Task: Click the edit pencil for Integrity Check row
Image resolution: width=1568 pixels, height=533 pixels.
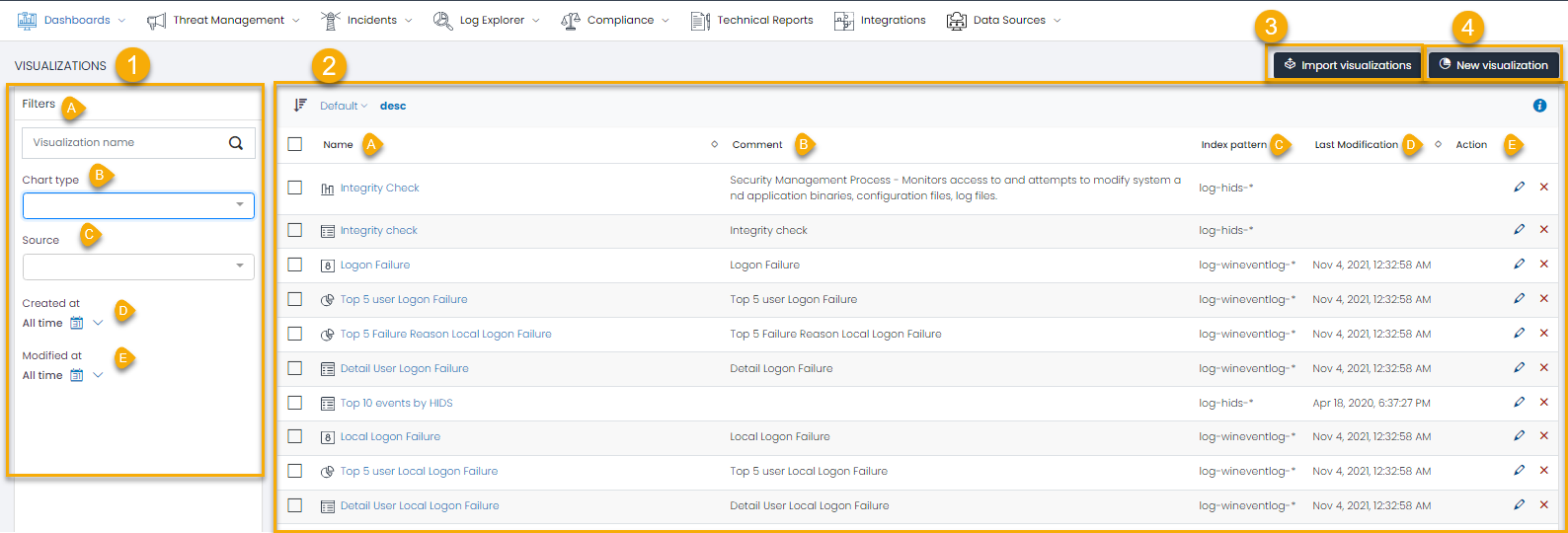Action: click(x=1519, y=187)
